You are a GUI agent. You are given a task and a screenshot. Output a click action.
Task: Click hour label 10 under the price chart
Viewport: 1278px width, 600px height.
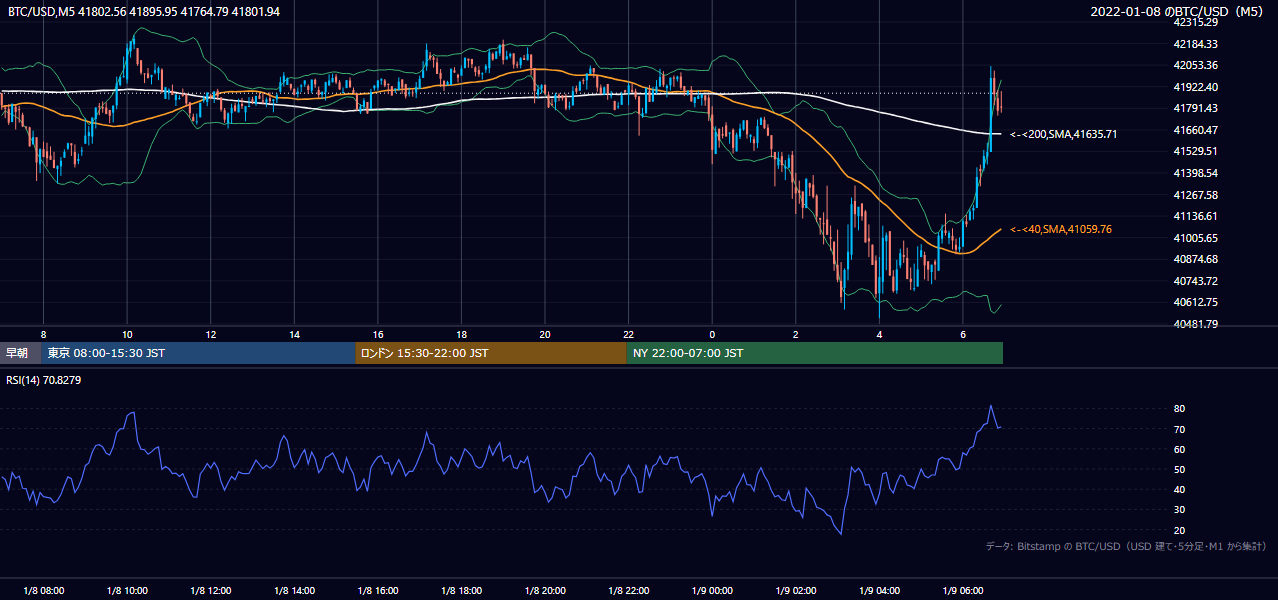pos(127,334)
